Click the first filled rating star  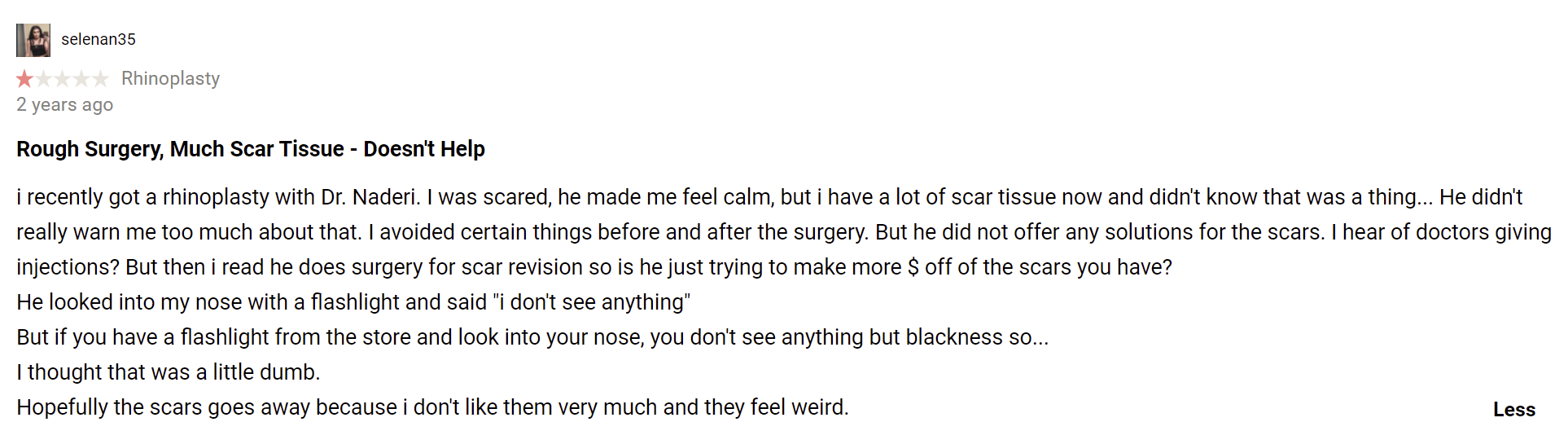24,79
